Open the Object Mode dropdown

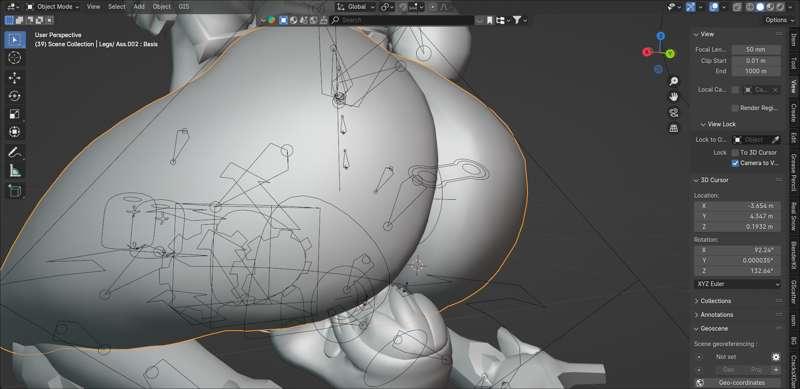coord(53,7)
